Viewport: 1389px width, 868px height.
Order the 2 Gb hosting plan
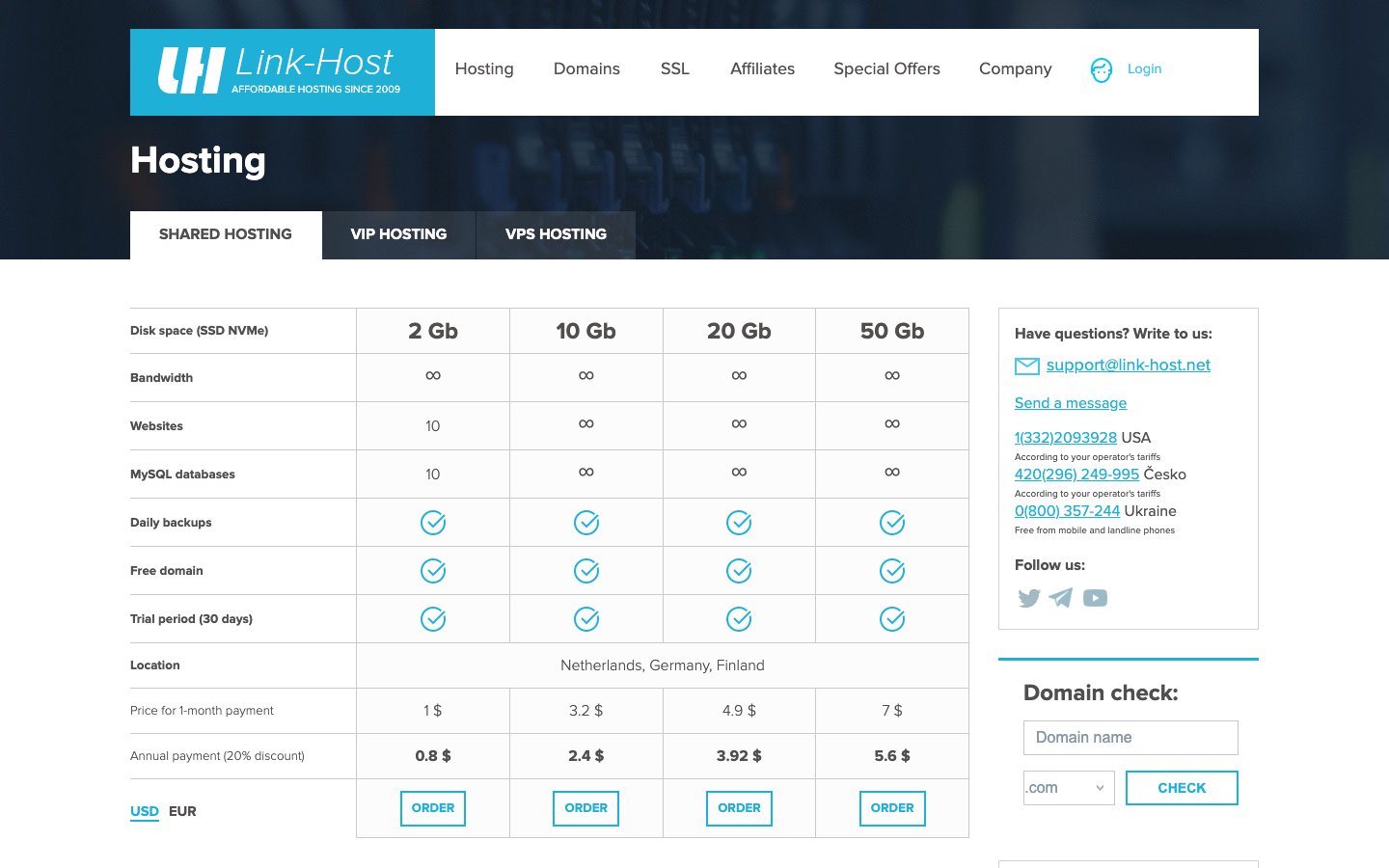click(x=433, y=808)
